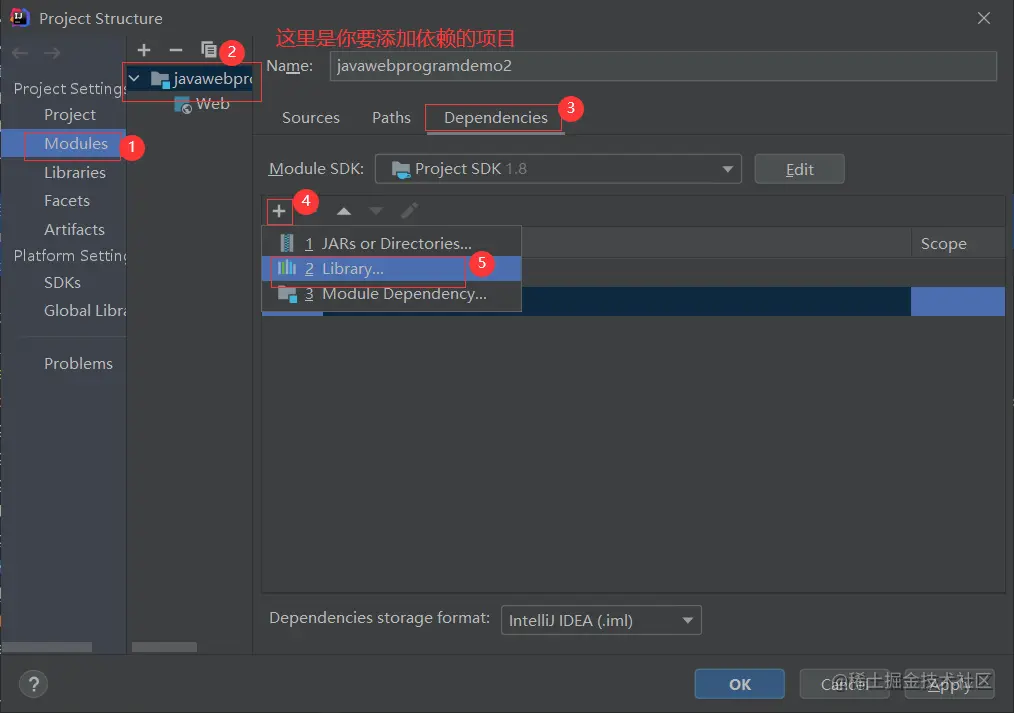Screen dimensions: 1014x713
Task: Copy the selected module icon
Action: [x=208, y=50]
